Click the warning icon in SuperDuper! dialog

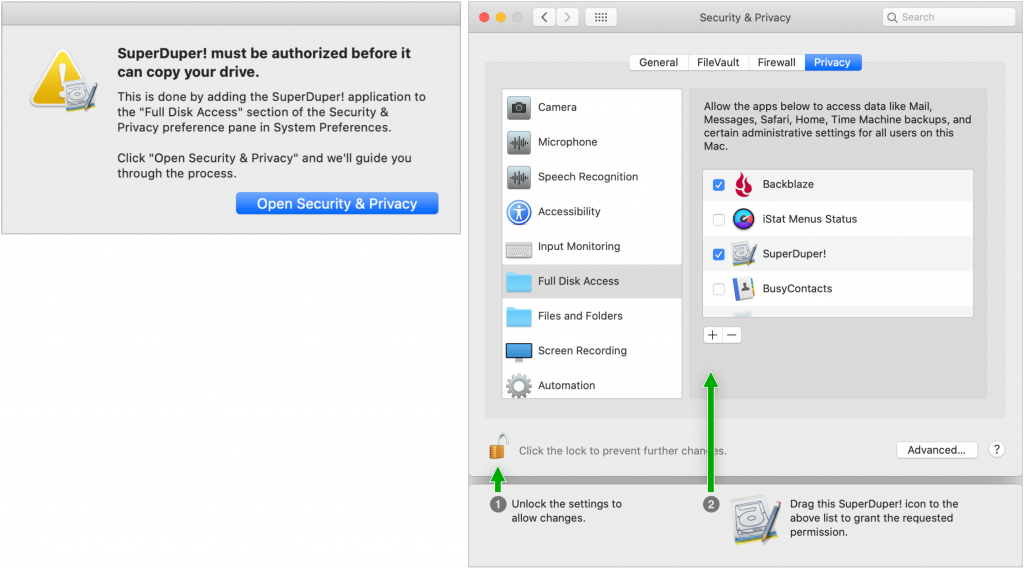(x=63, y=80)
